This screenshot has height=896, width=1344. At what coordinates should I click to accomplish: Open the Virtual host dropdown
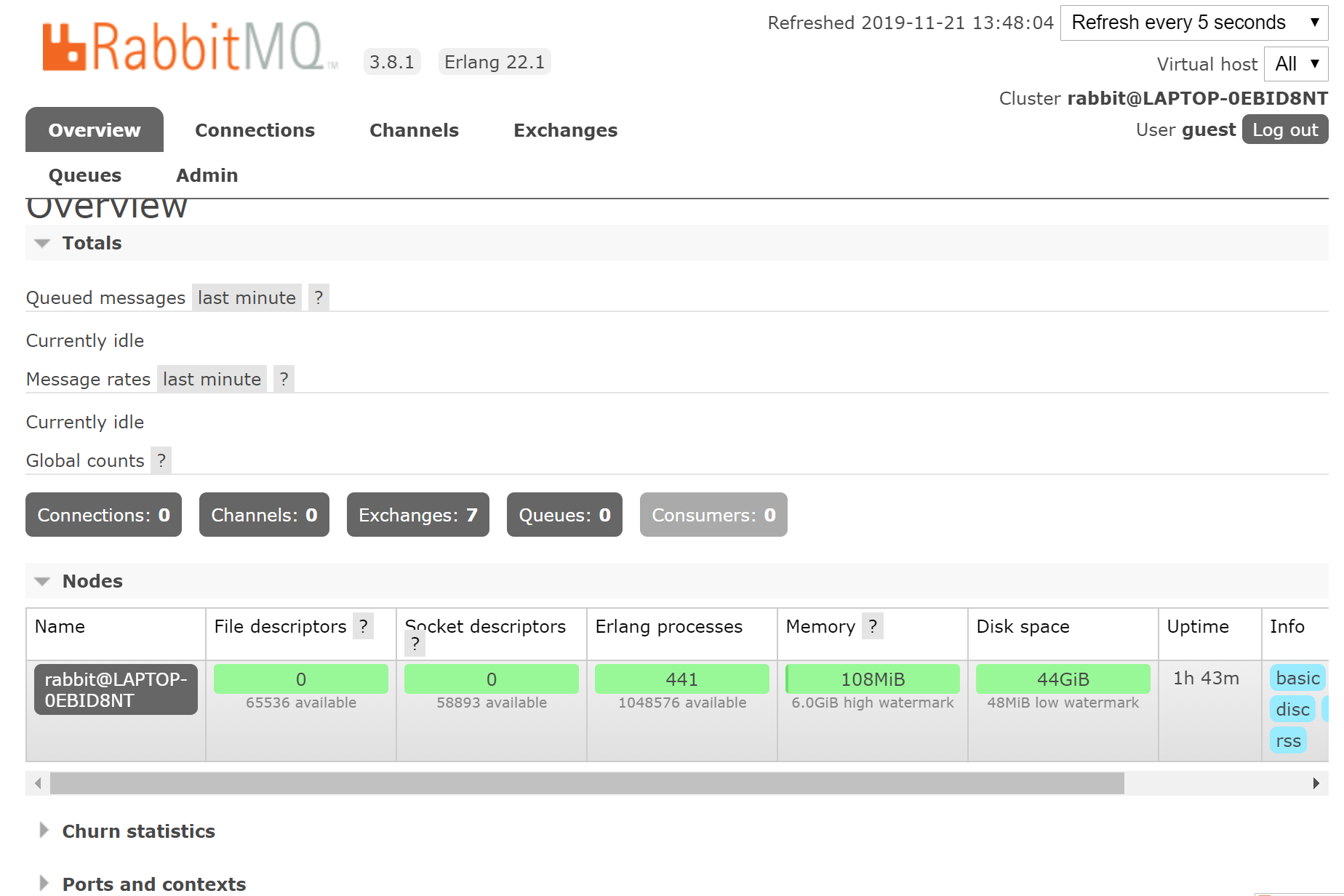coord(1296,64)
